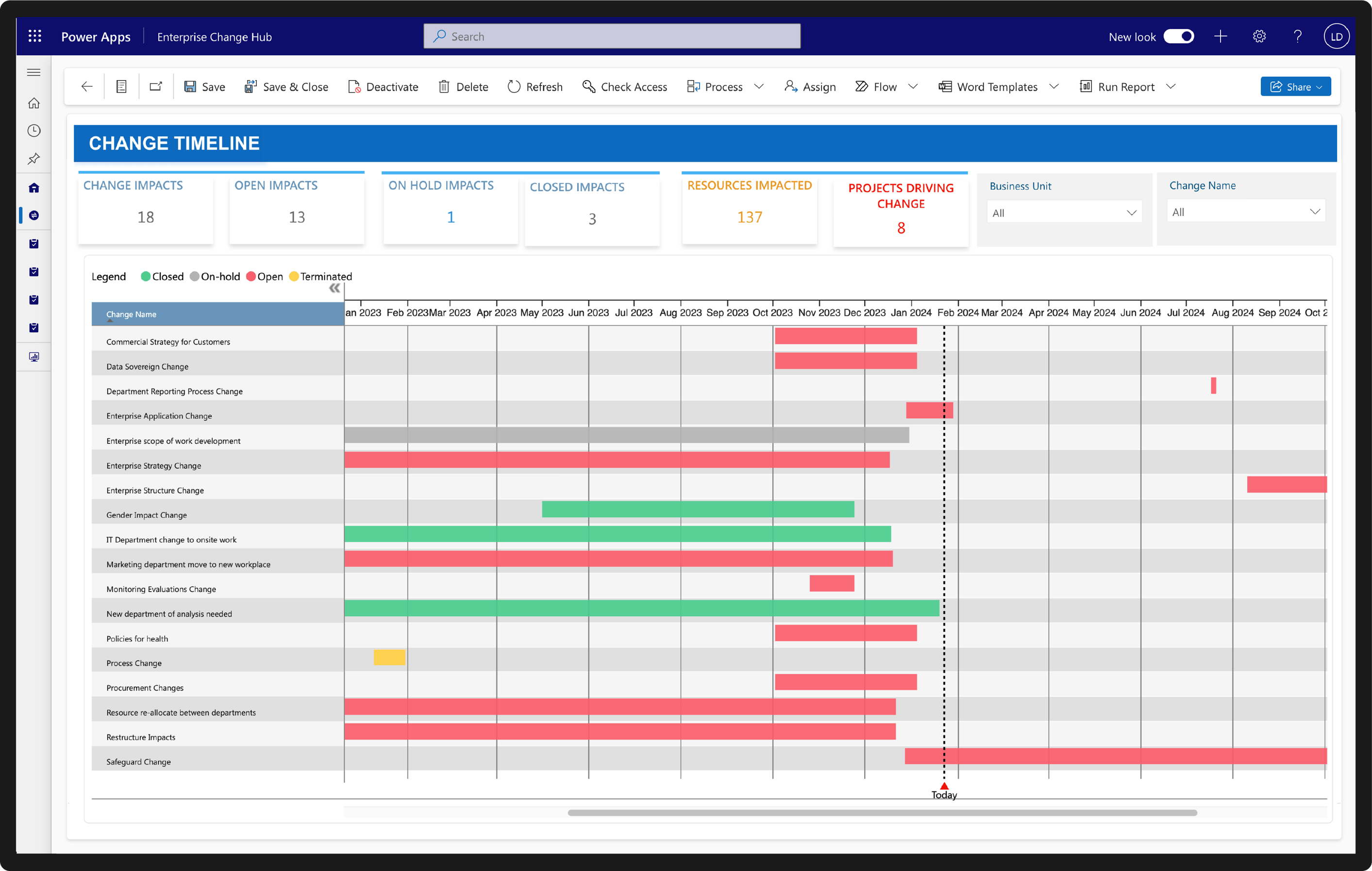Click the Save & Close button
Screen dimensions: 1372x871
(x=286, y=86)
